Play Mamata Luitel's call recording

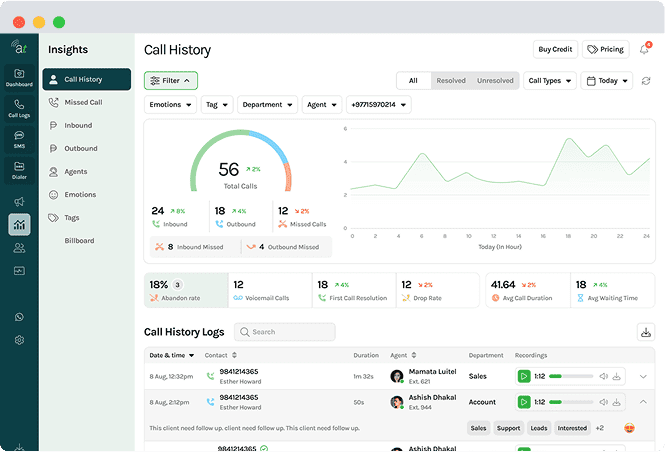[x=523, y=376]
